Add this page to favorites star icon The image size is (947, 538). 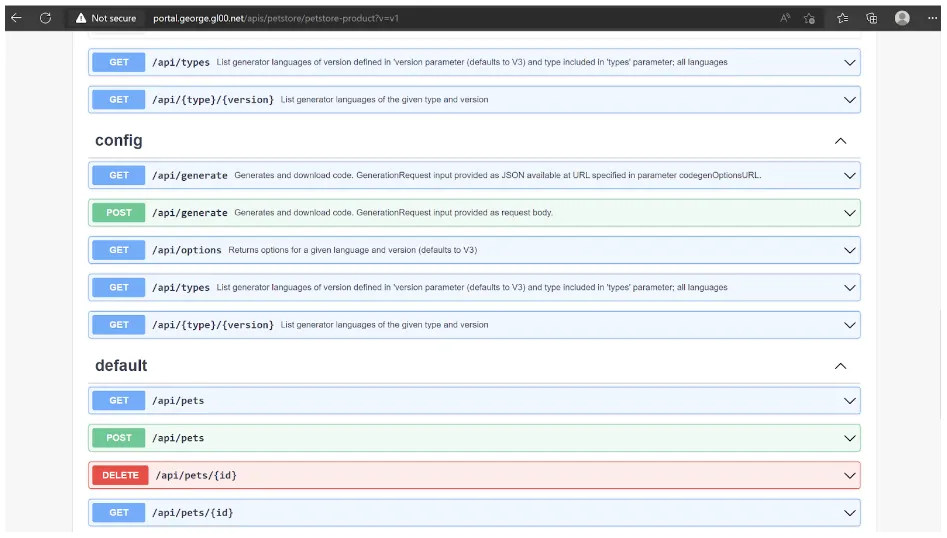tap(809, 18)
